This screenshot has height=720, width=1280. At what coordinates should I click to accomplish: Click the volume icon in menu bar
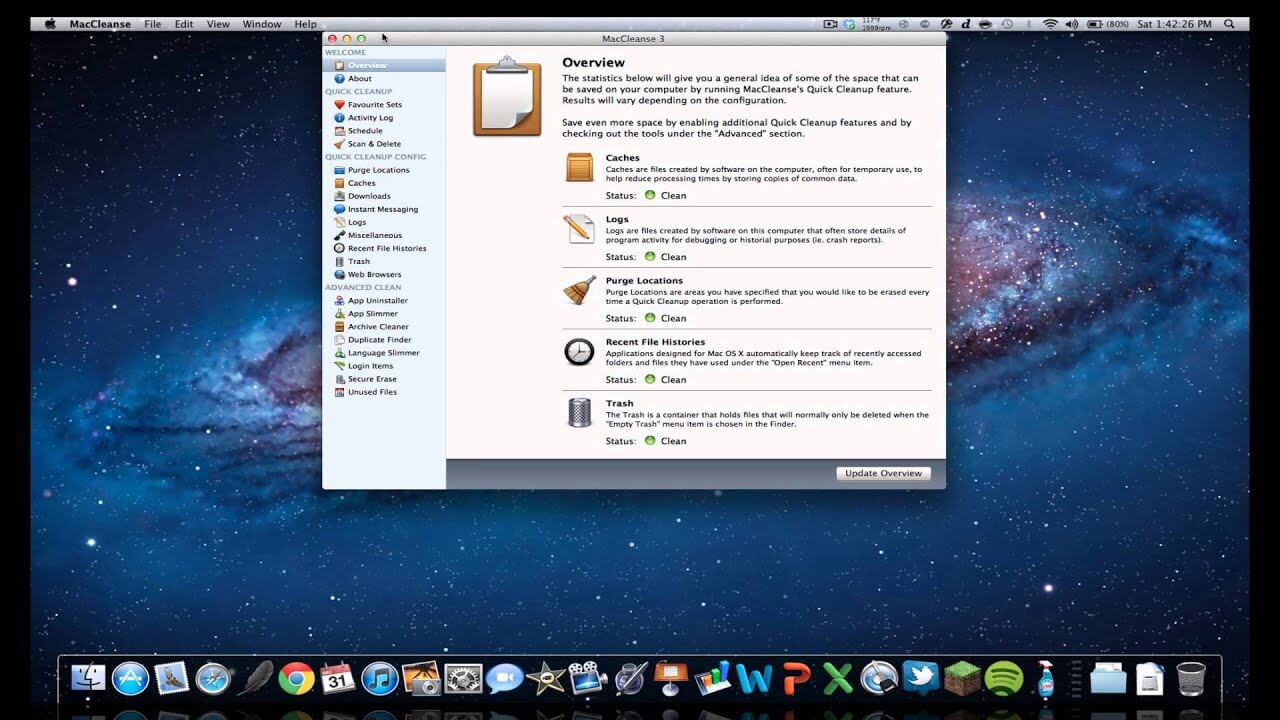(x=1073, y=24)
